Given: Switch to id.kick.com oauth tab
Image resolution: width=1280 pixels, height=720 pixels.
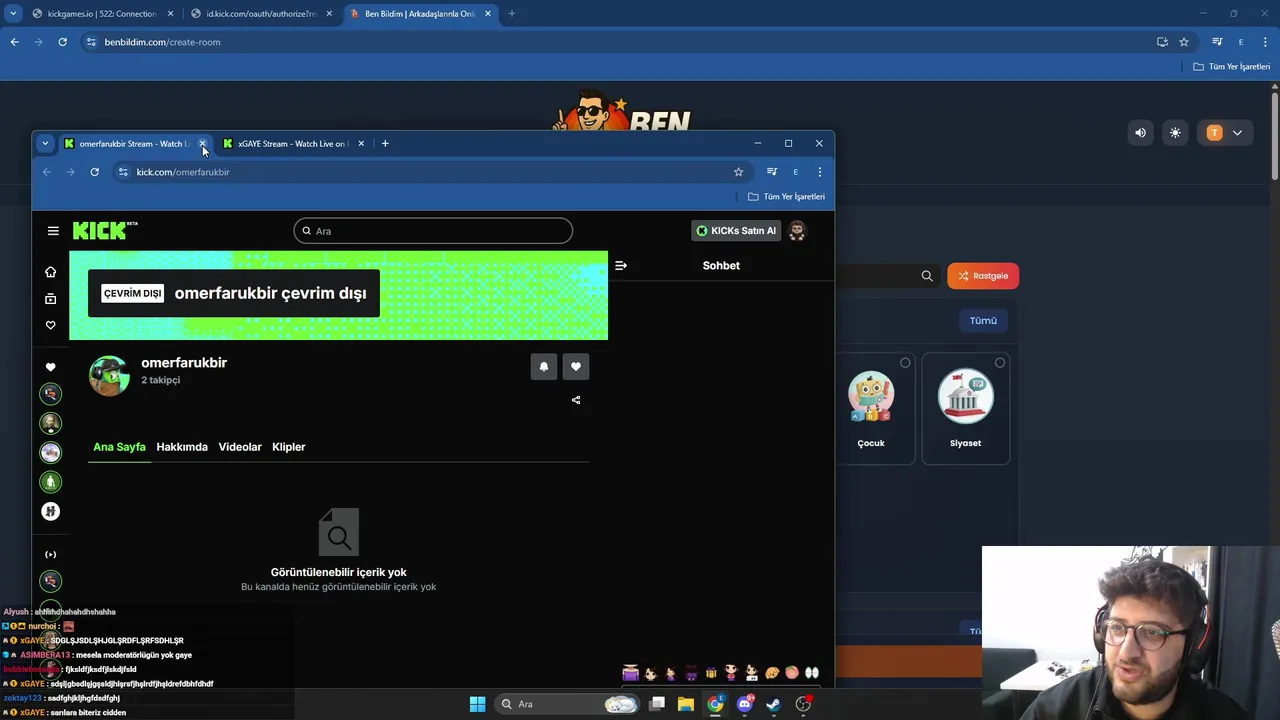Looking at the screenshot, I should [260, 14].
